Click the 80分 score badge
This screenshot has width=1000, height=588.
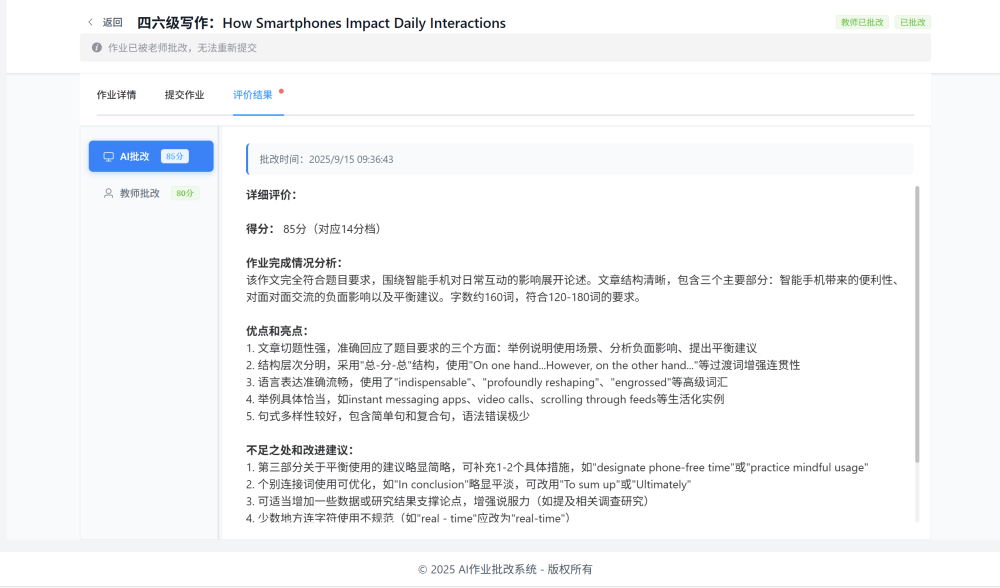click(x=185, y=193)
